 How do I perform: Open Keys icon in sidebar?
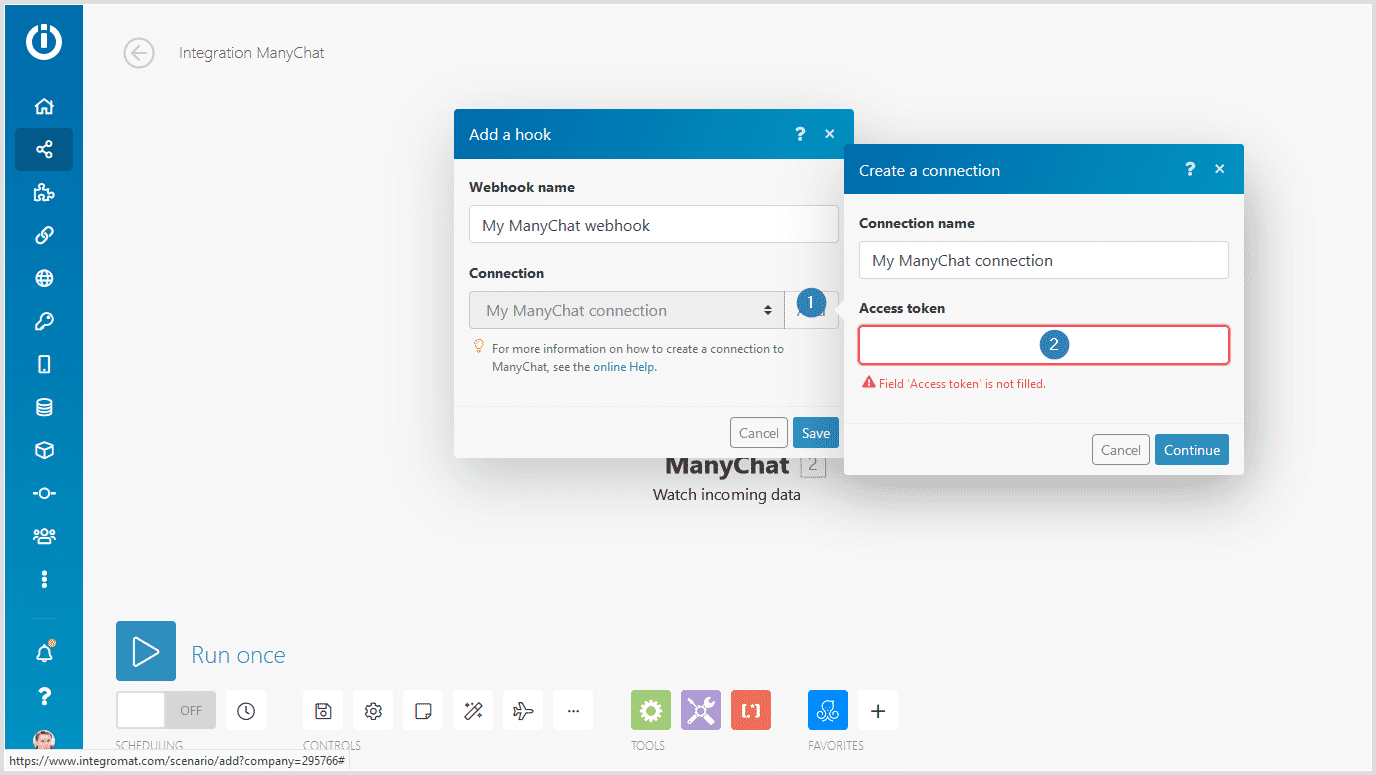click(x=44, y=321)
